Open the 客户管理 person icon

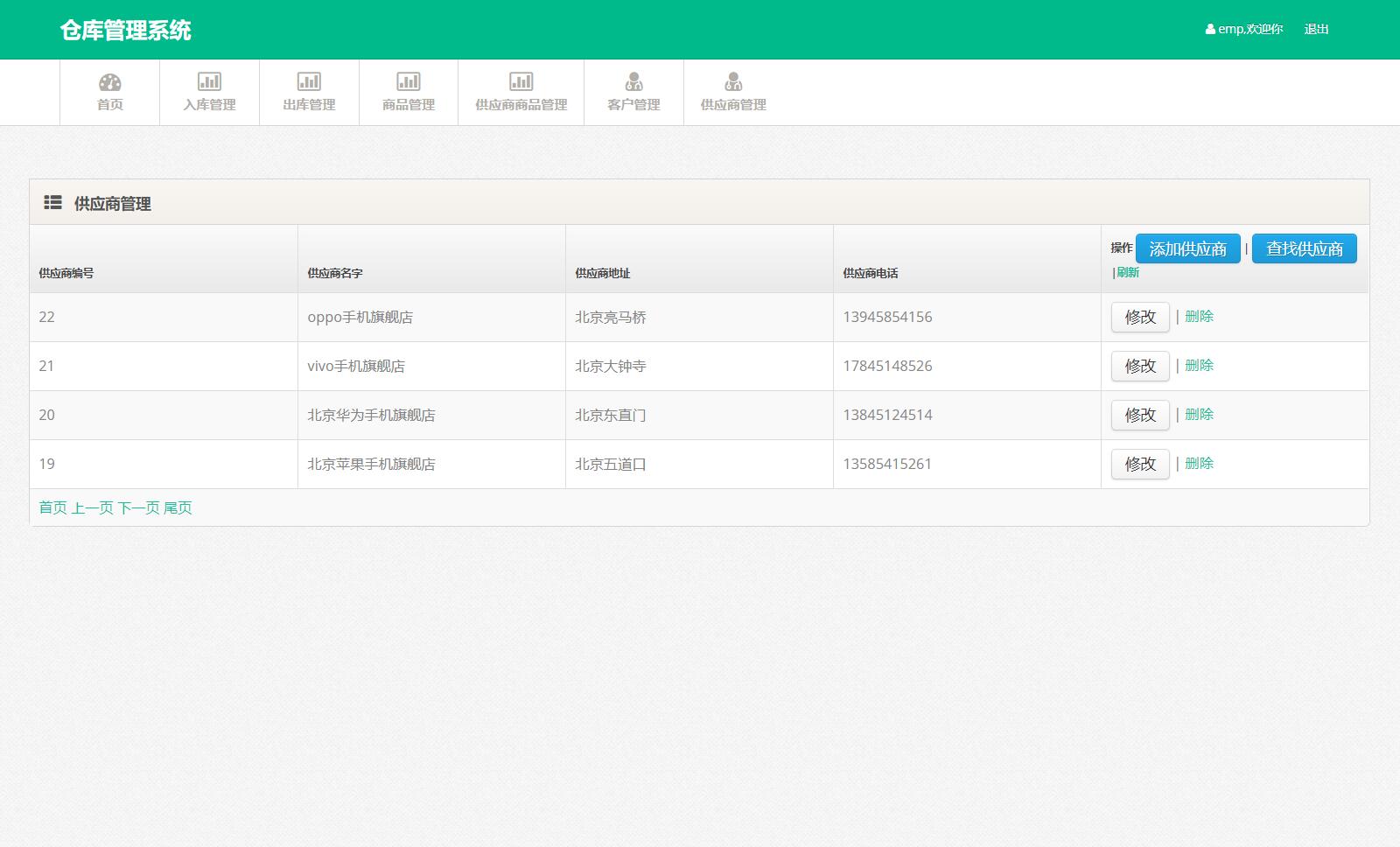[x=633, y=82]
